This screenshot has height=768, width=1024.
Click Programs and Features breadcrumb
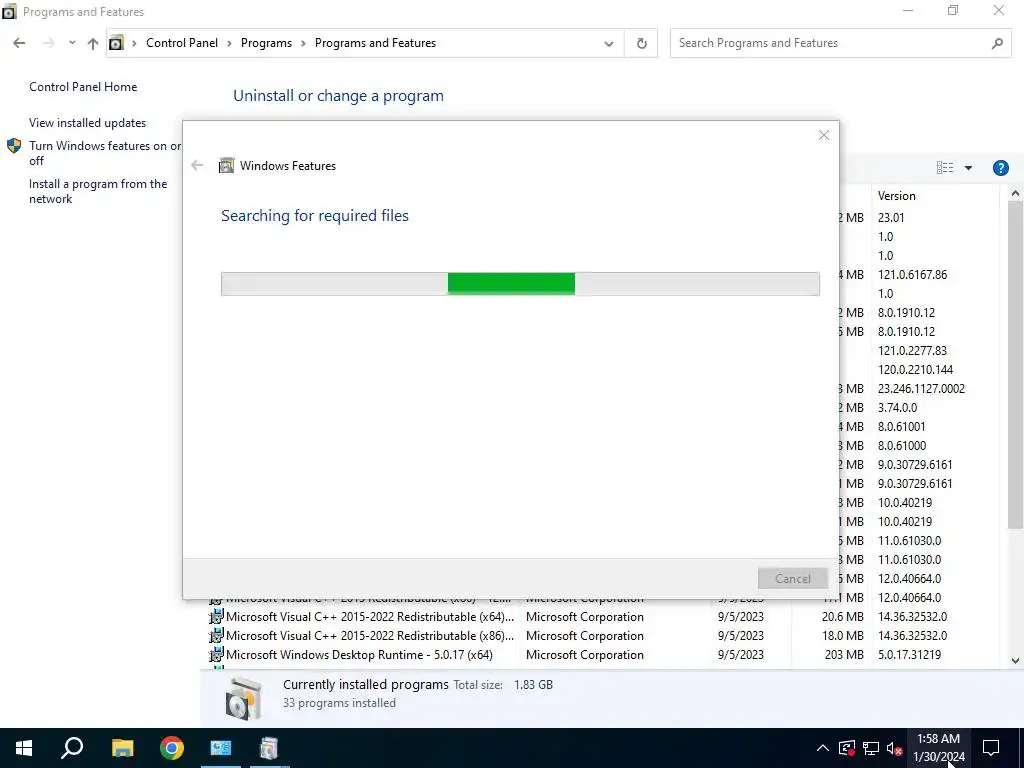[376, 43]
